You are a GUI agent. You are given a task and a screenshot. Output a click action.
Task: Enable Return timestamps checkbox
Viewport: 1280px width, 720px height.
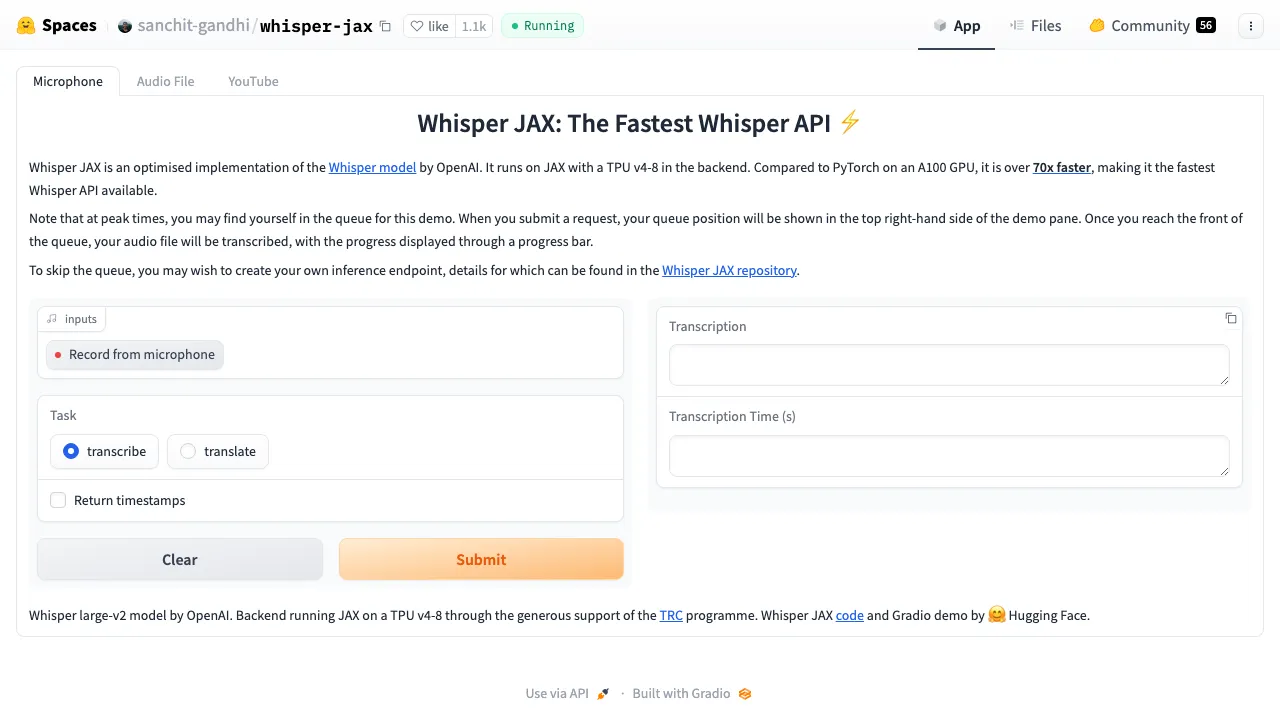point(58,500)
